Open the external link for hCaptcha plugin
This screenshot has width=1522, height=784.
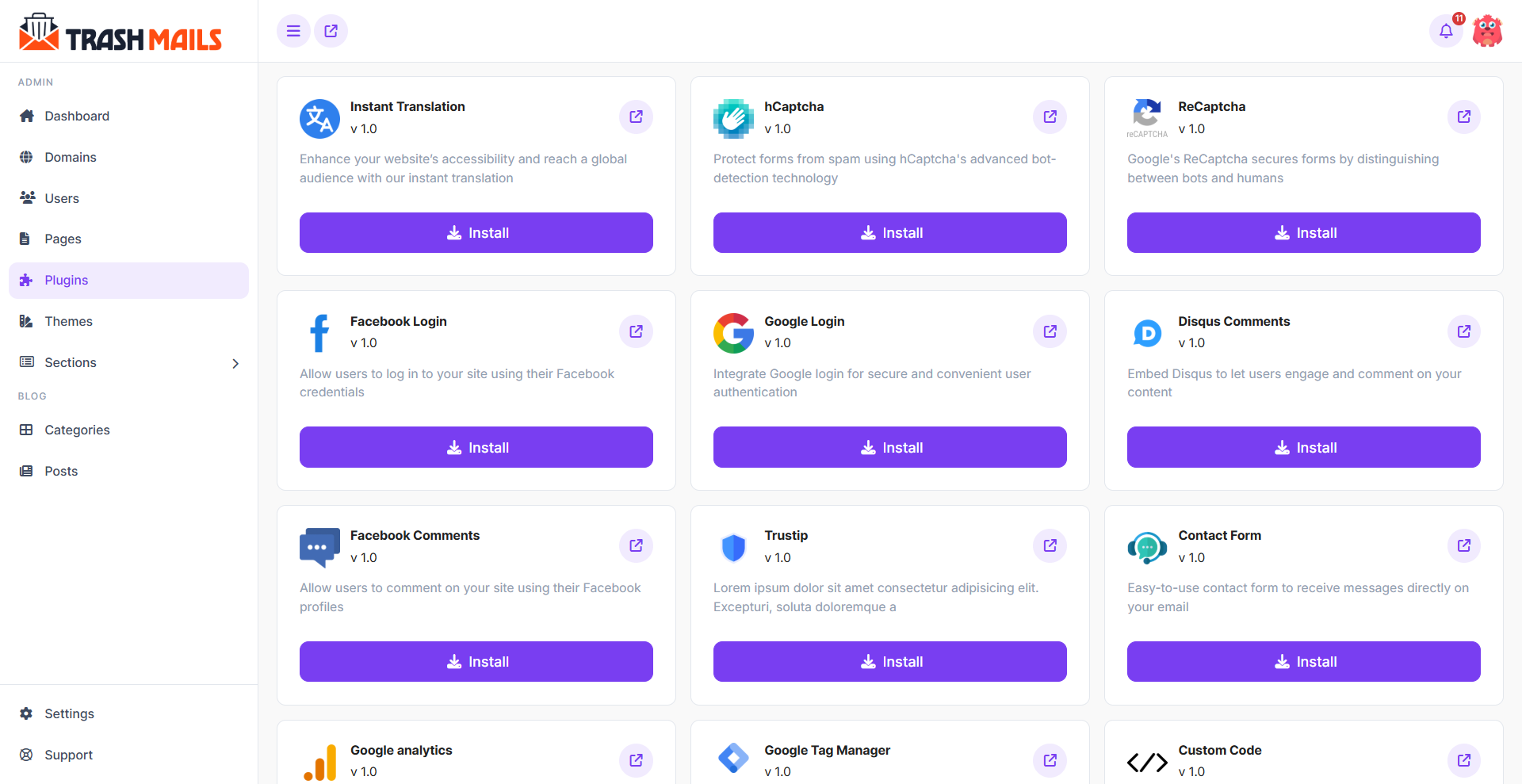[x=1050, y=117]
